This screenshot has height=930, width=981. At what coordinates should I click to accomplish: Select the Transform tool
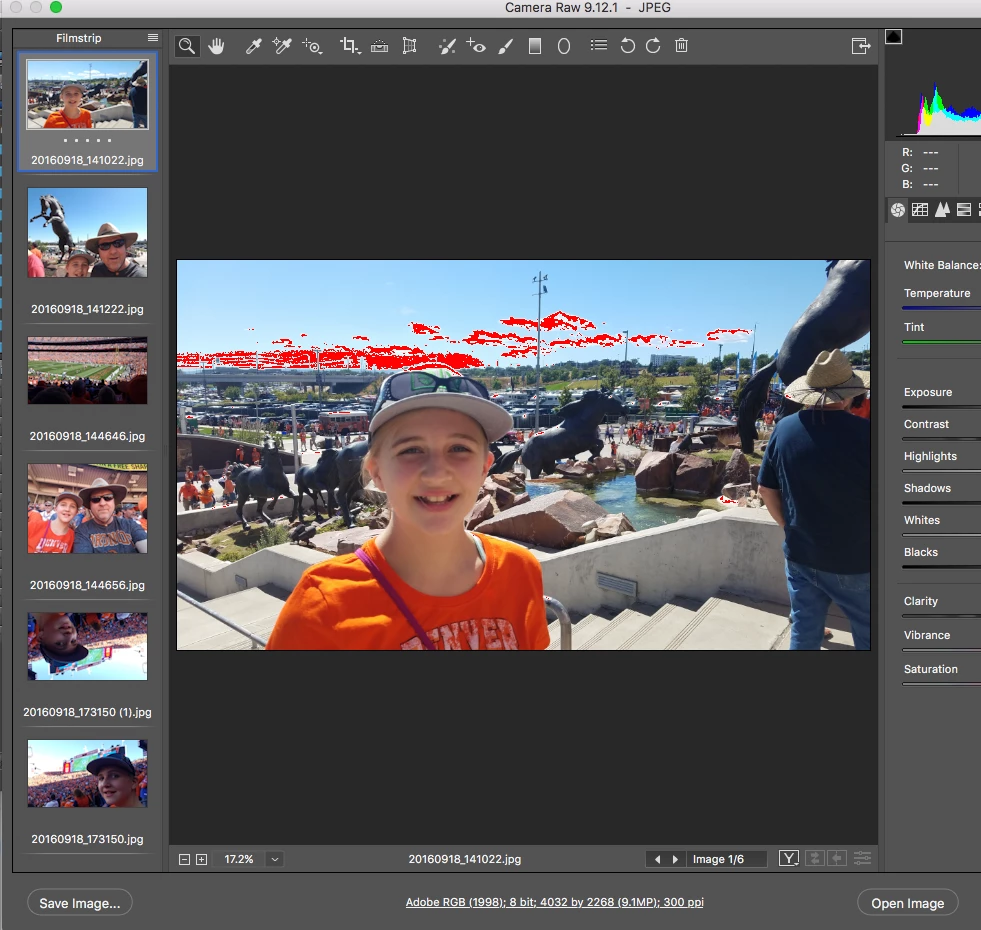tap(409, 46)
